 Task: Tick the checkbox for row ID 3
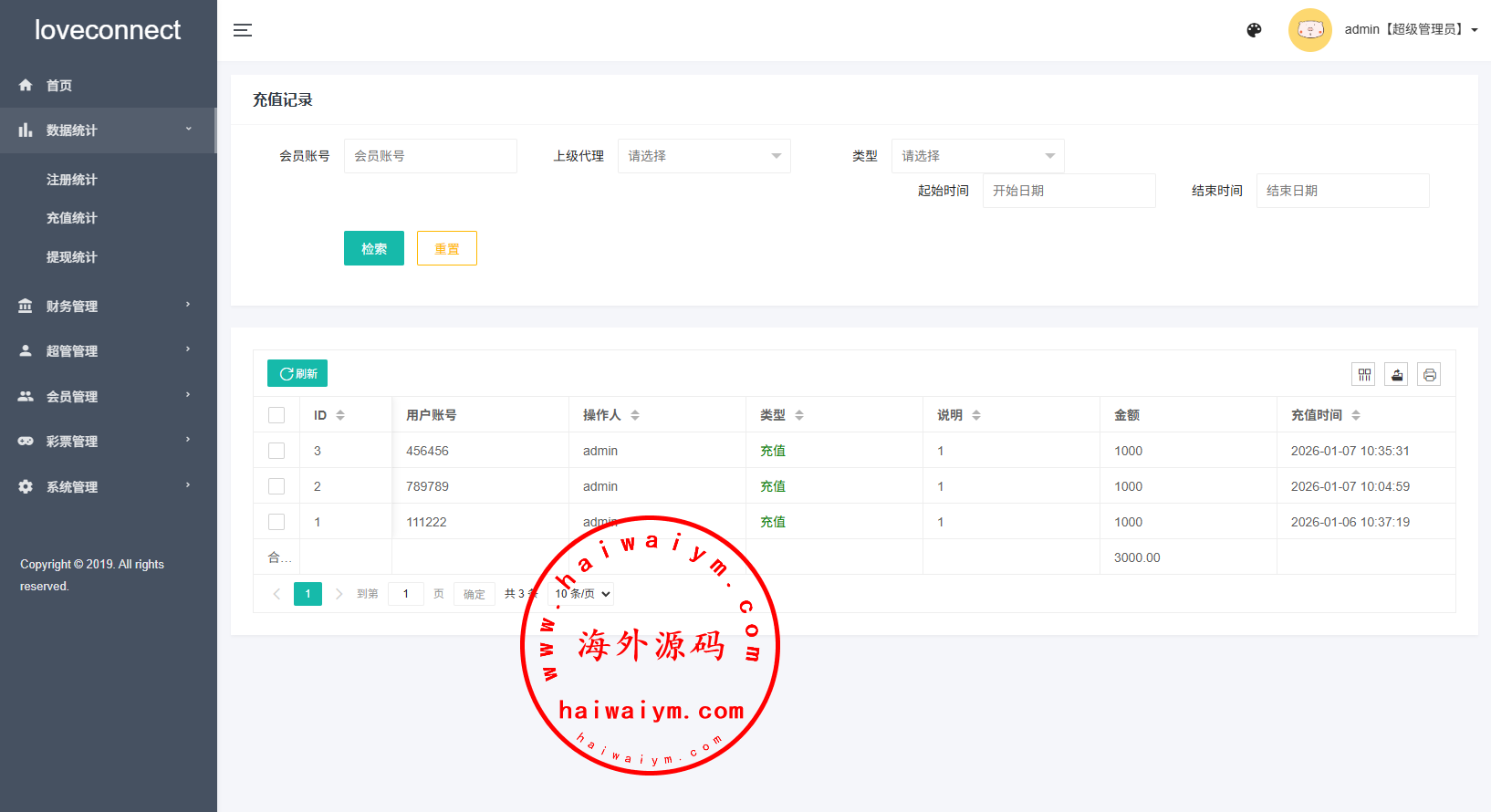tap(276, 451)
